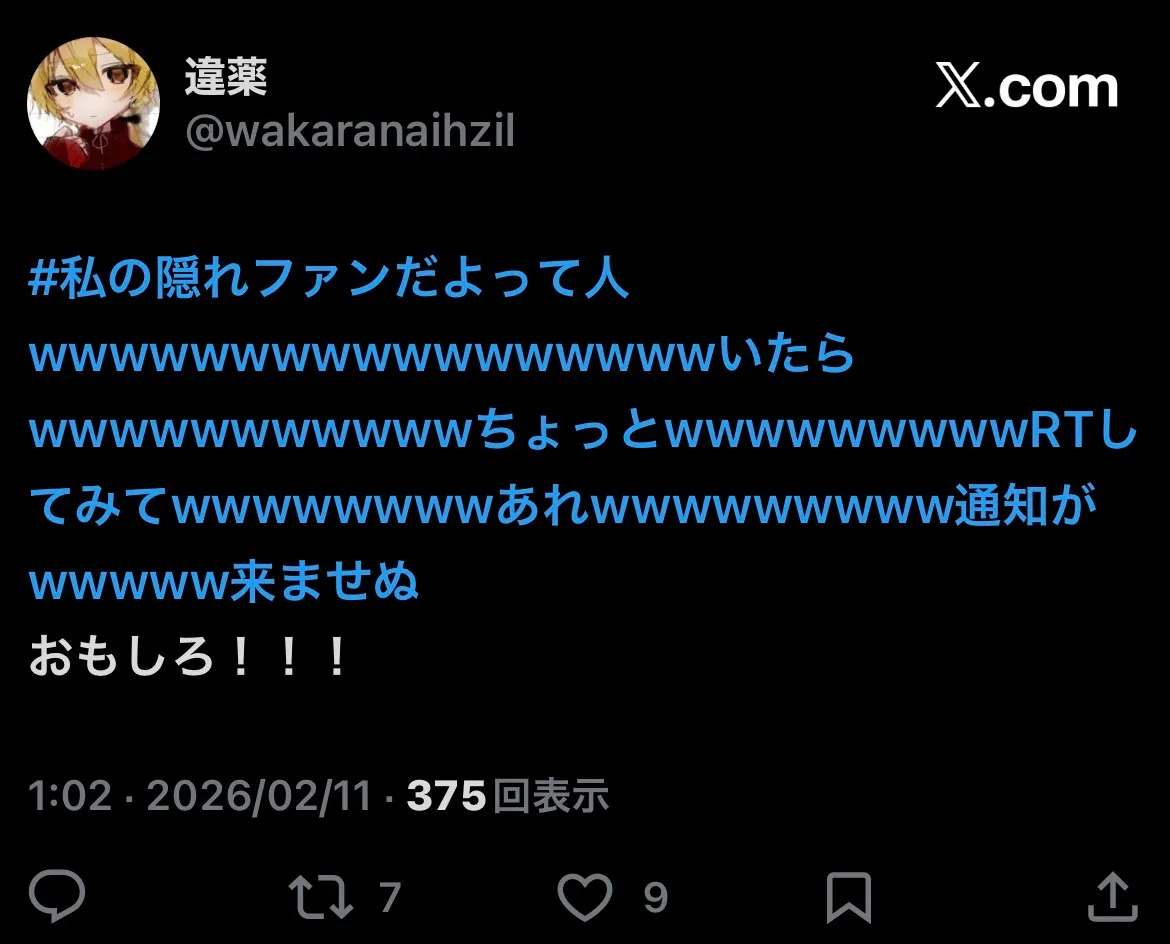
Task: Click the 回表示 views label
Action: pyautogui.click(x=551, y=795)
